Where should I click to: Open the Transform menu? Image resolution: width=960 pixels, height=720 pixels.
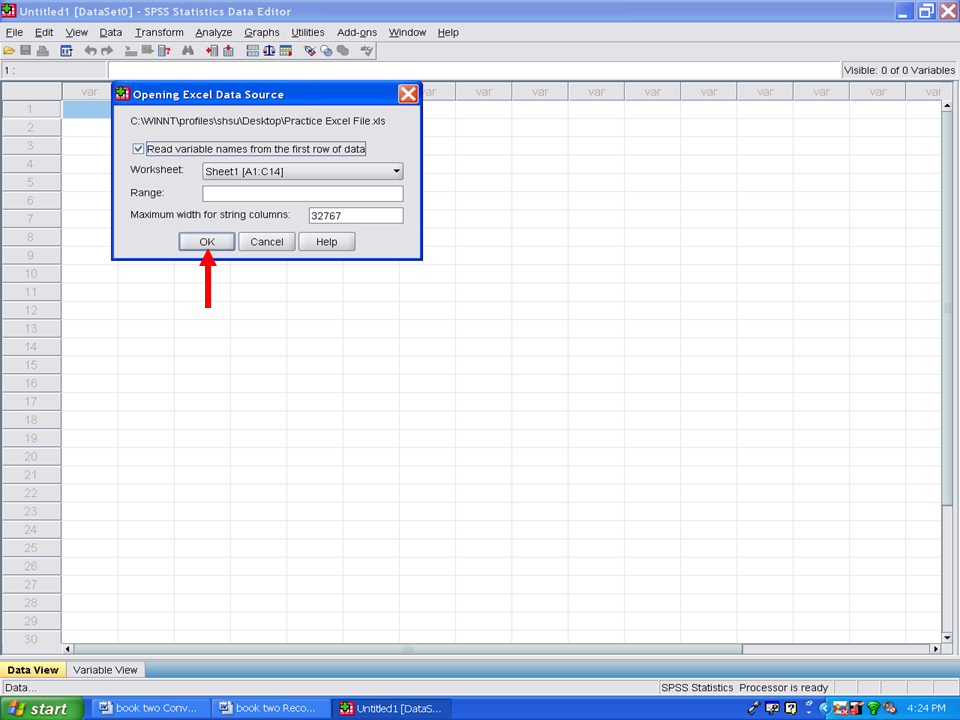tap(159, 32)
